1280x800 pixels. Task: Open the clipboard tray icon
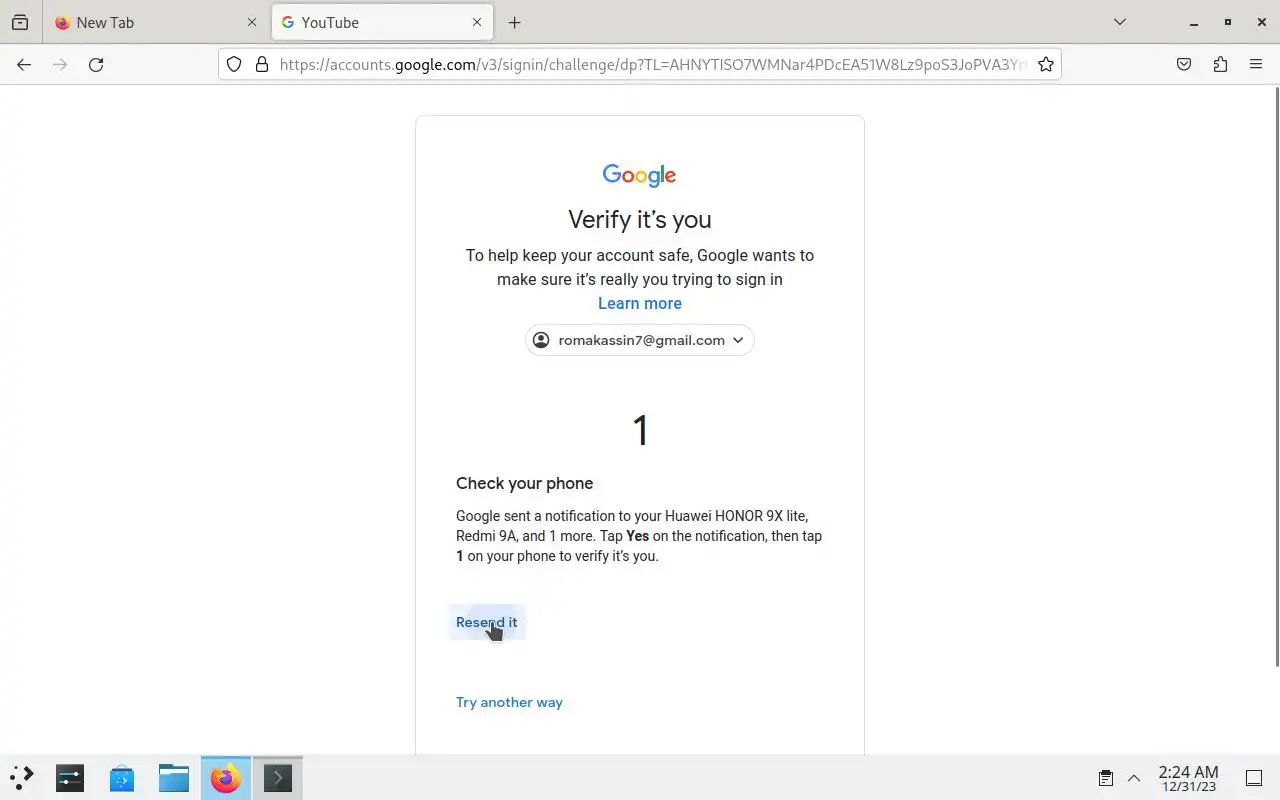click(1106, 778)
